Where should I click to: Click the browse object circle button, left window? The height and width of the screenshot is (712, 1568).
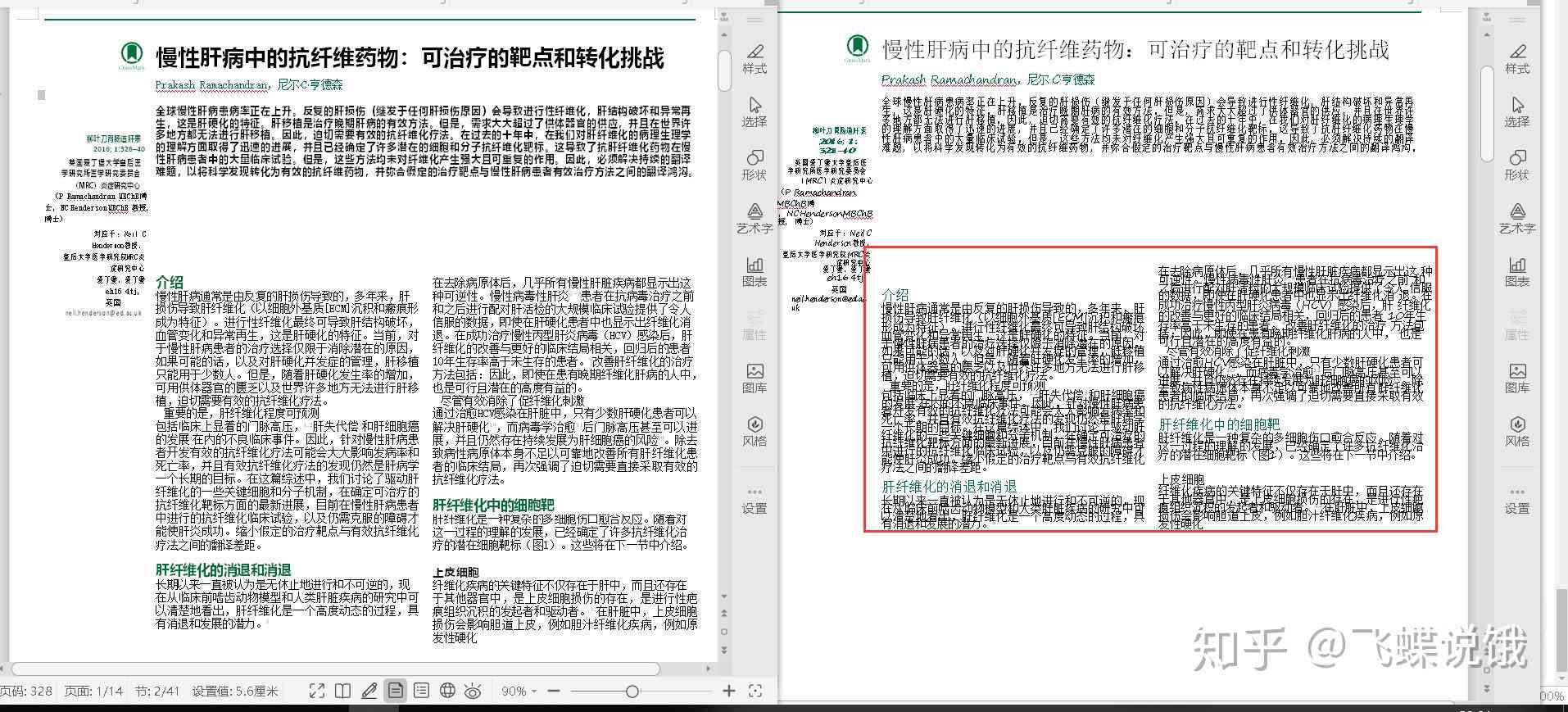pos(724,632)
